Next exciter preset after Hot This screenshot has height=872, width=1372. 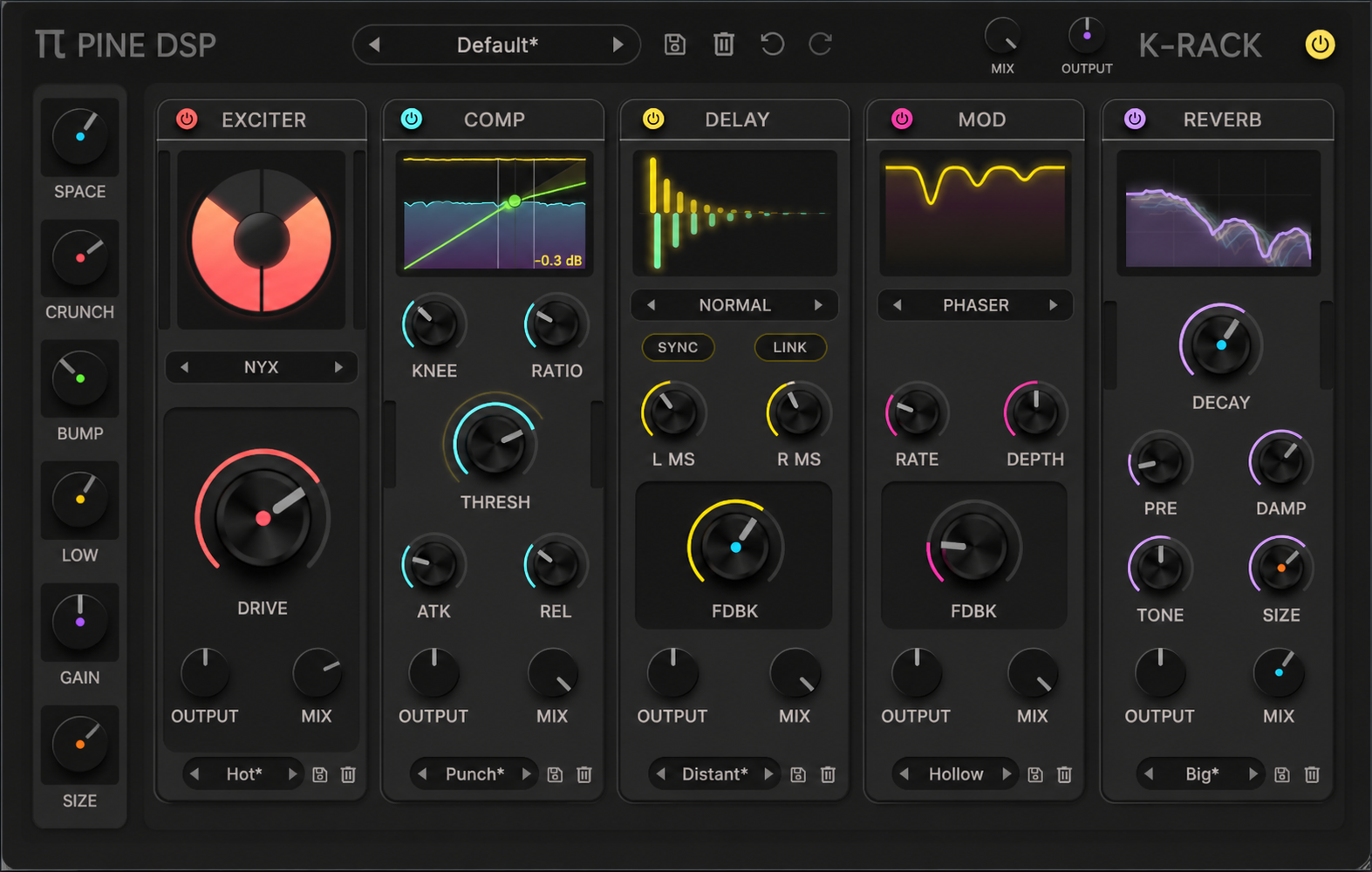(x=292, y=774)
